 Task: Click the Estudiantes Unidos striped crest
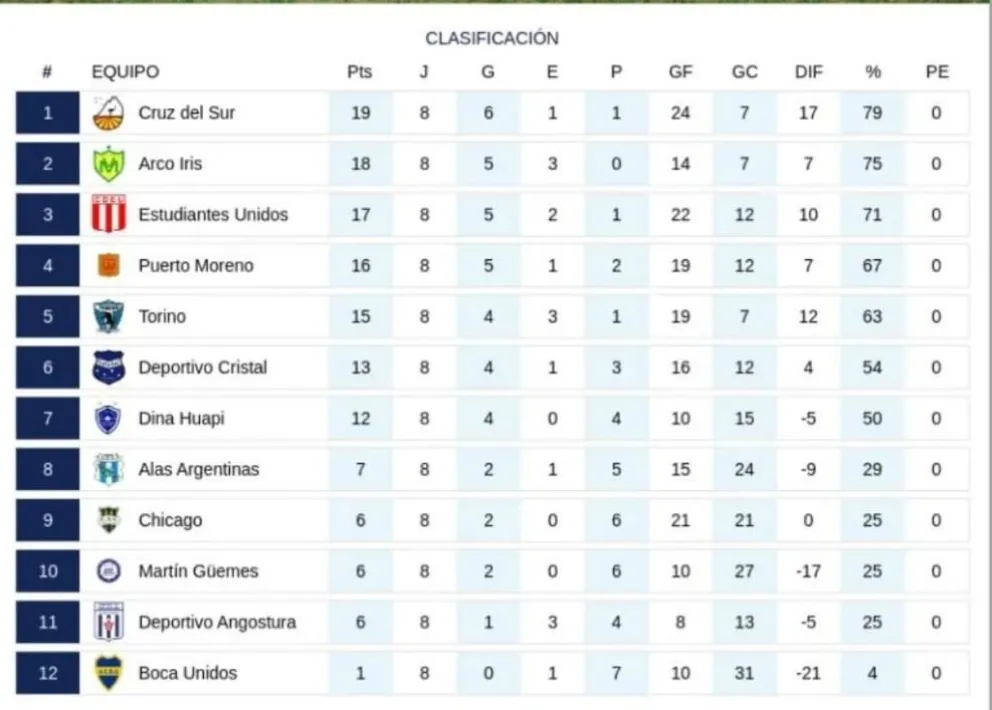click(108, 214)
